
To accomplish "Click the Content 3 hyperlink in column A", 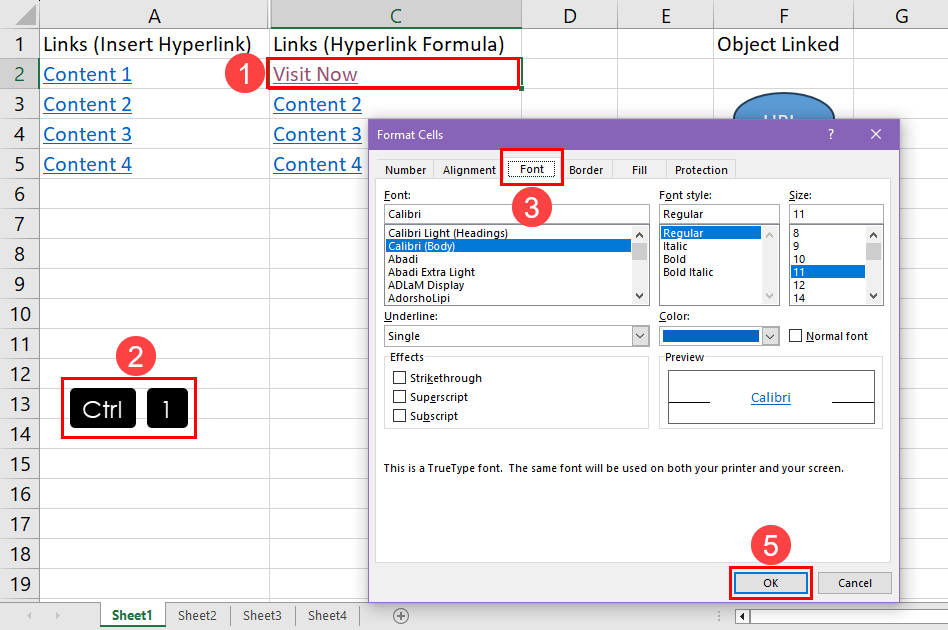I will 87,134.
